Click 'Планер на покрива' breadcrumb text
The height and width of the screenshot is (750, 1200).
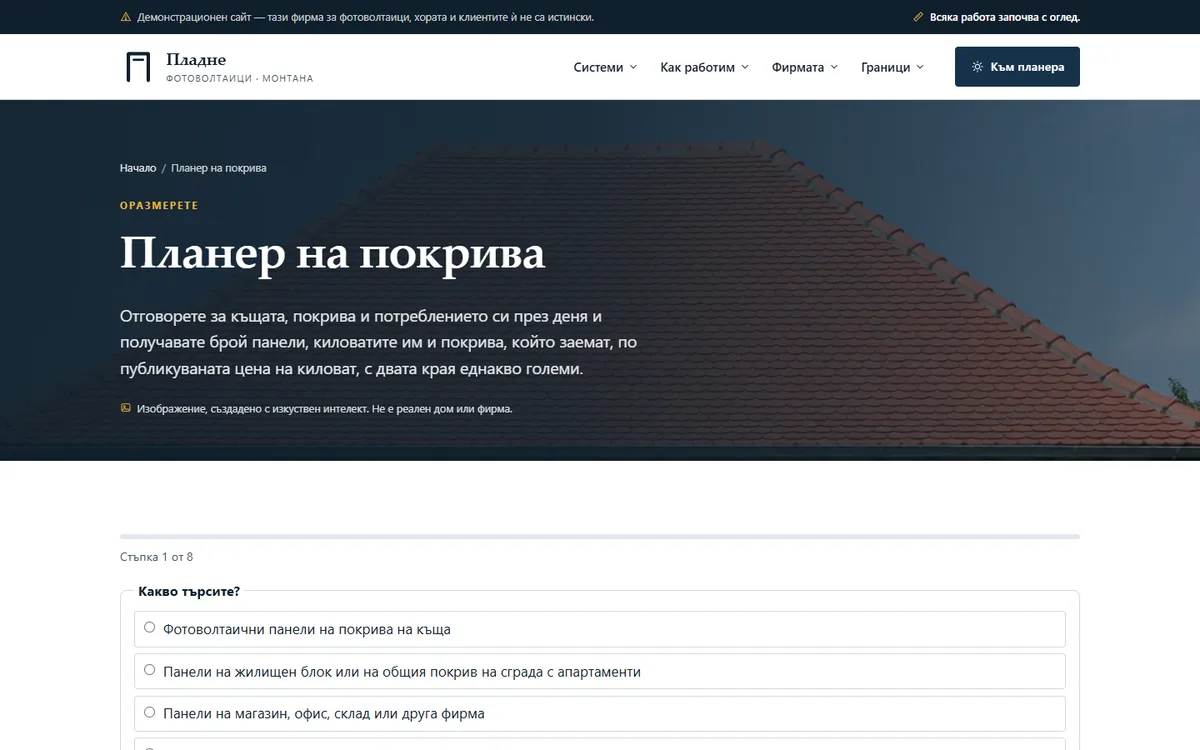(219, 168)
